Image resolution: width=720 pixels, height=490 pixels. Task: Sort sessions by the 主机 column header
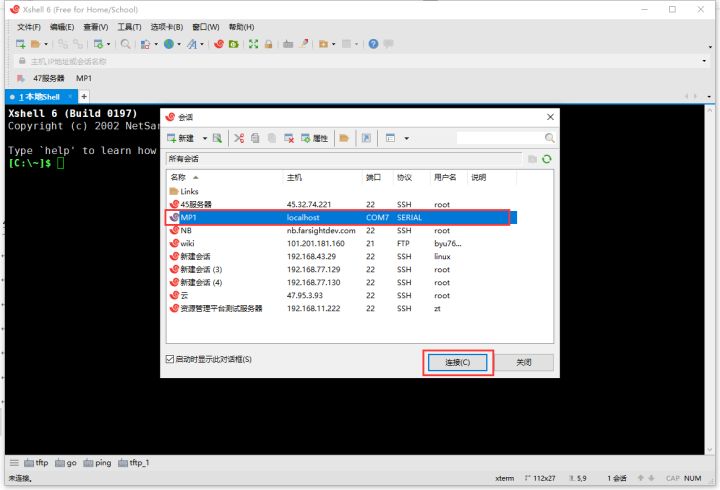(x=322, y=177)
